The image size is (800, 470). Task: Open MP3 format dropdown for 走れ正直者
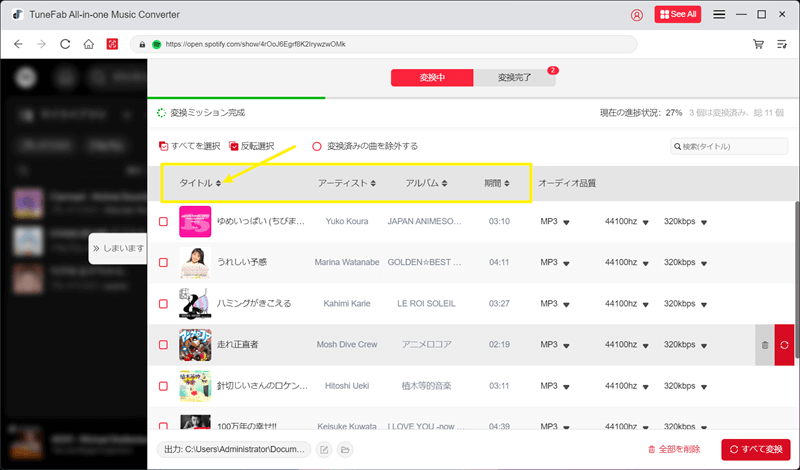566,345
